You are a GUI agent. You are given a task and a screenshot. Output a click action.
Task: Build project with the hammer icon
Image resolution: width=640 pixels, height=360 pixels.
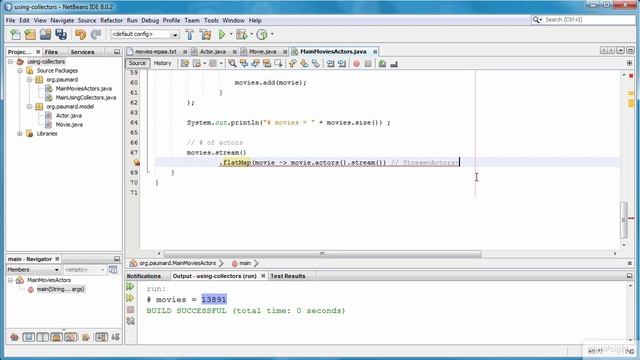point(189,35)
